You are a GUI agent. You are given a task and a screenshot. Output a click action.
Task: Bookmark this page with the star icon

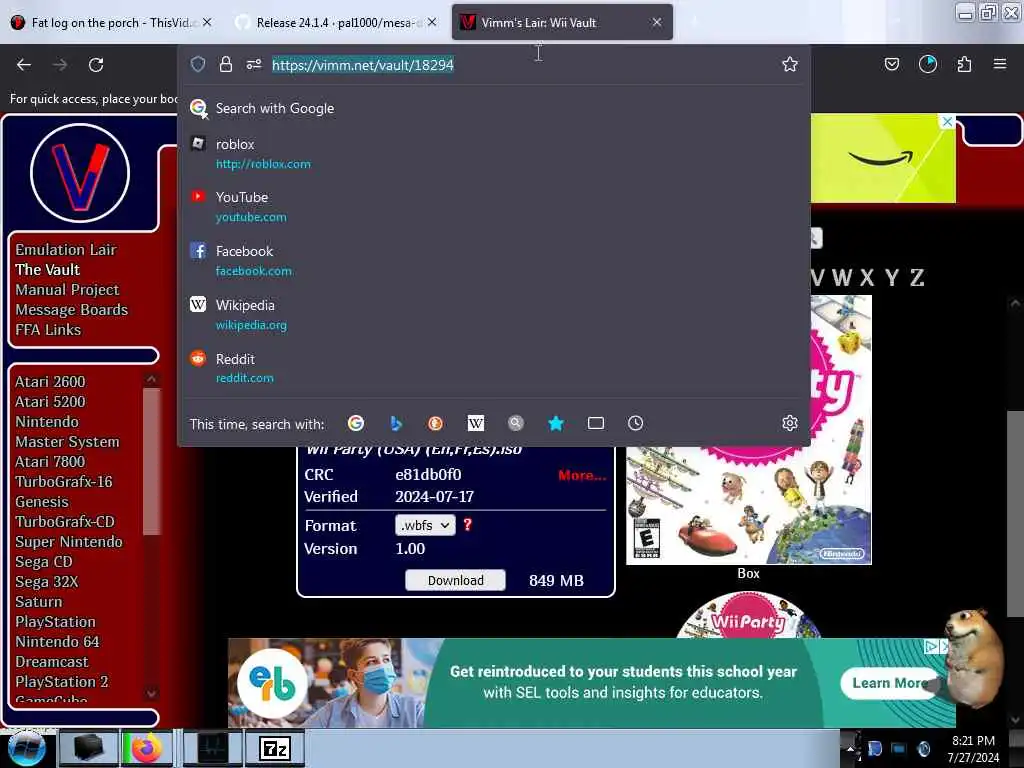click(x=790, y=64)
